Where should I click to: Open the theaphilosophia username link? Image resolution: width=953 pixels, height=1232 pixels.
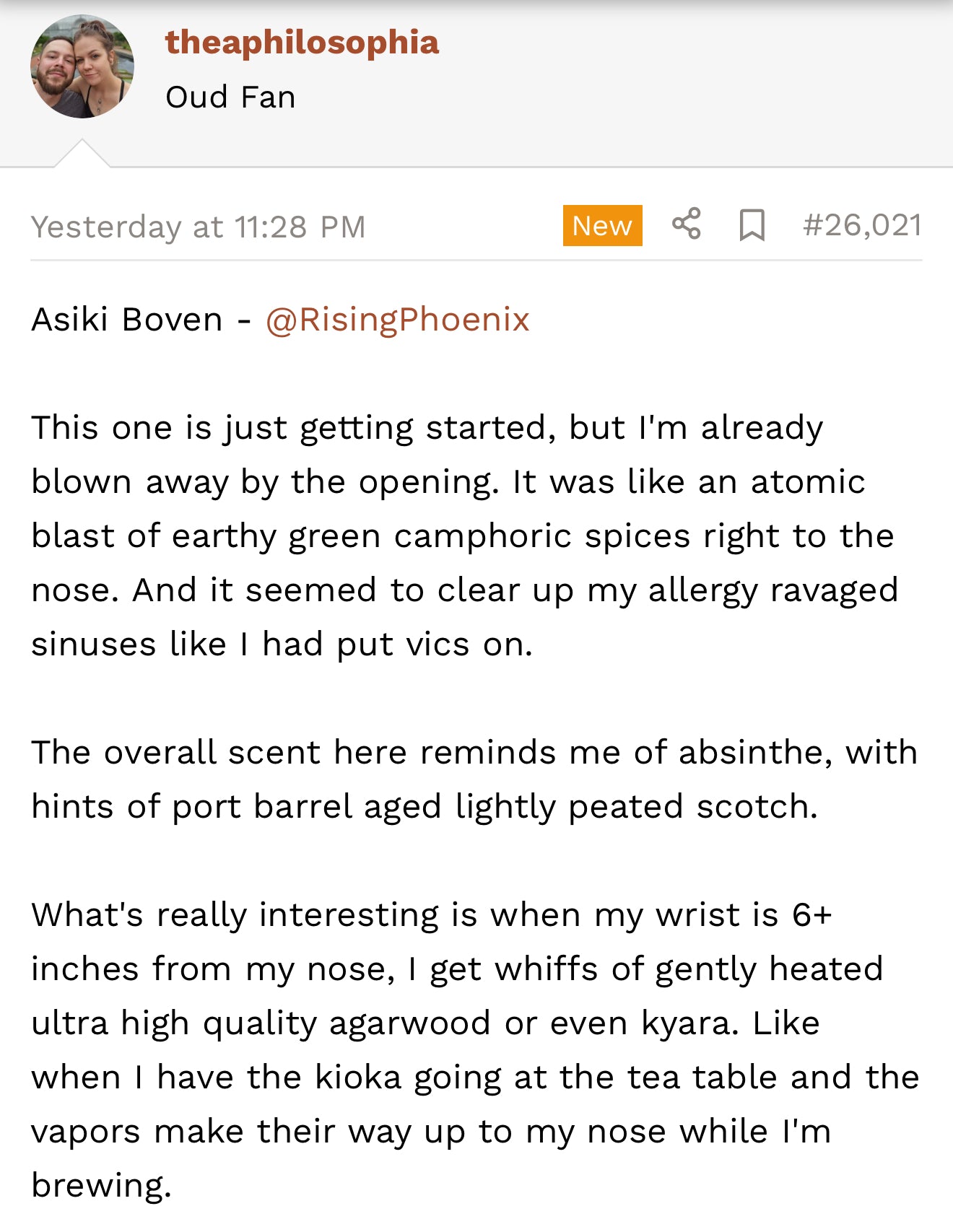(x=302, y=43)
